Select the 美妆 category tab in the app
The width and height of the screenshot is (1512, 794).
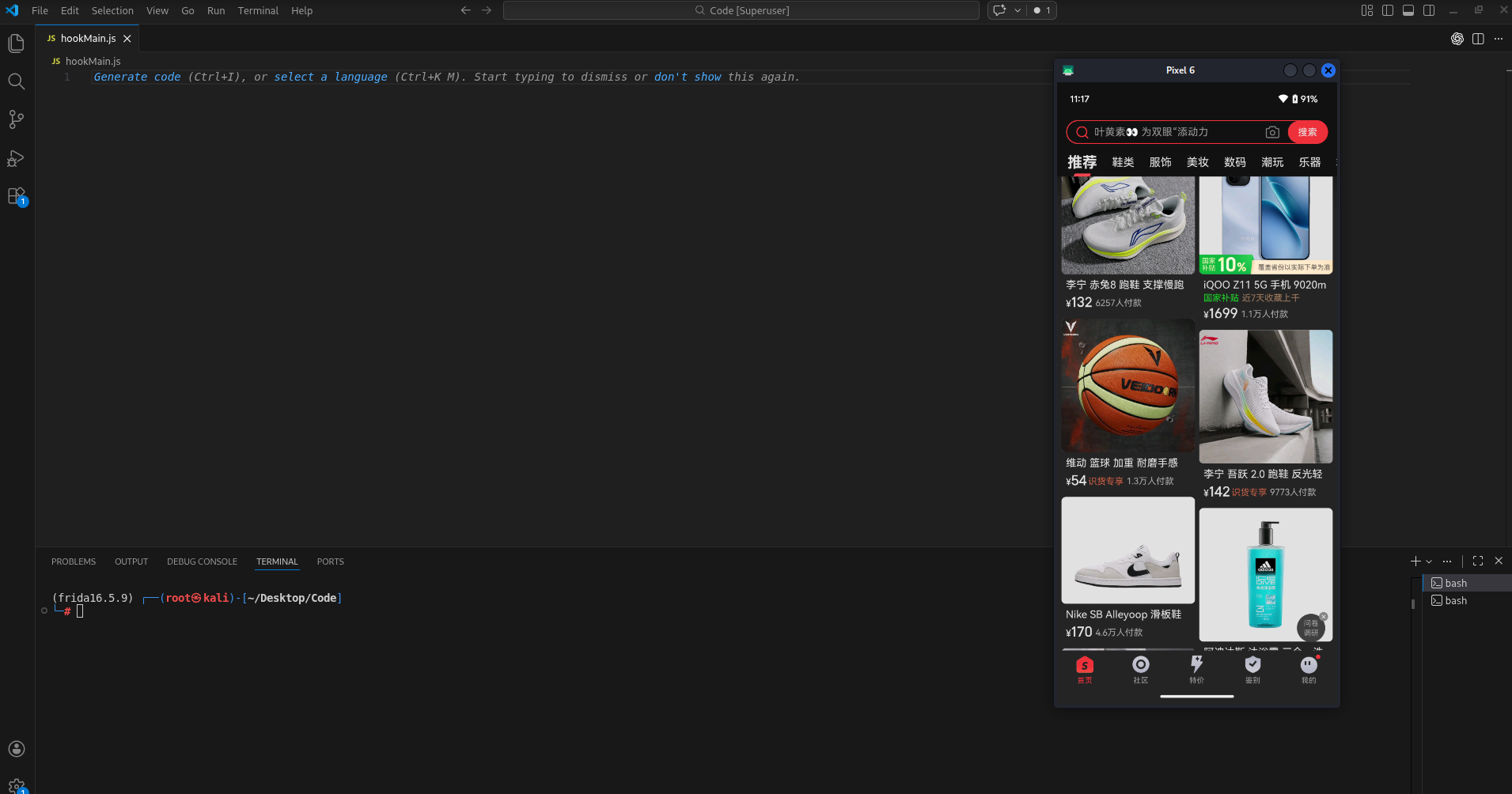click(x=1197, y=162)
